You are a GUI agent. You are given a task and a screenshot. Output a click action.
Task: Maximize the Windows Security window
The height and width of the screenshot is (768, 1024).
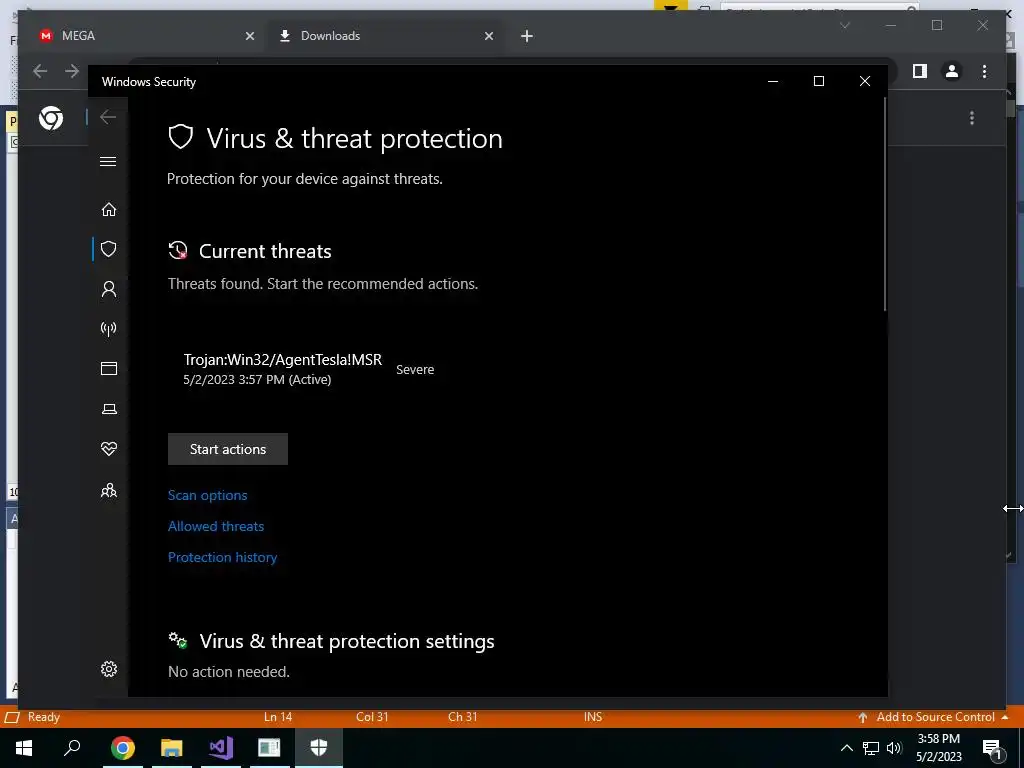pyautogui.click(x=818, y=81)
